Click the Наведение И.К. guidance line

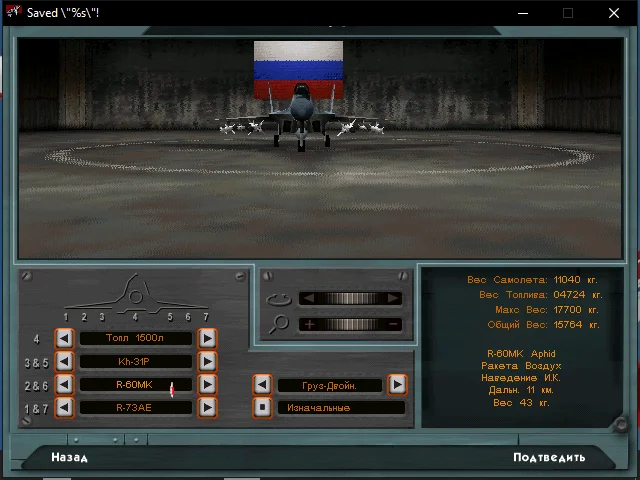point(521,378)
